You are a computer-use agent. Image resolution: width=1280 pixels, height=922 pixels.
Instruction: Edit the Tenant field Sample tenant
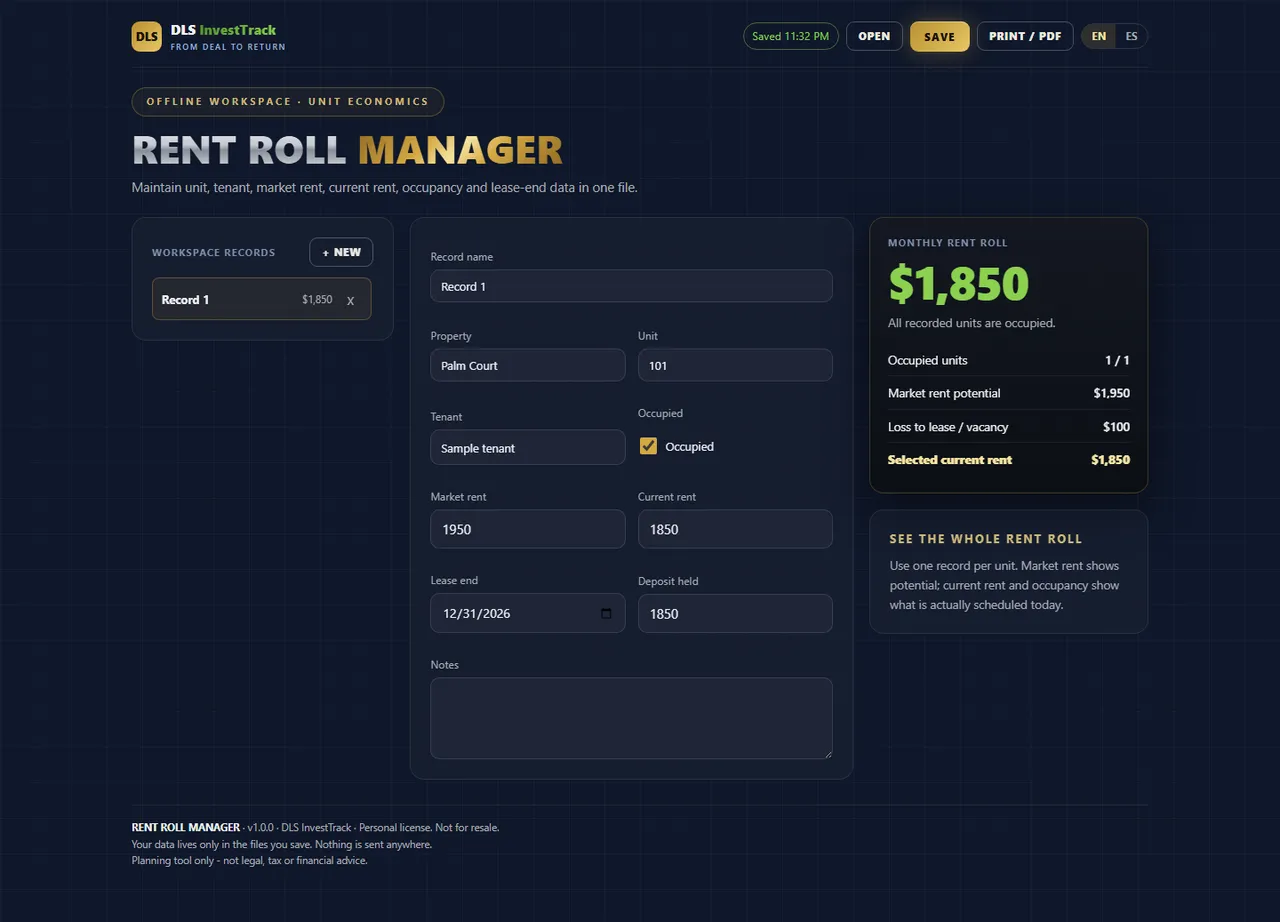click(x=528, y=448)
